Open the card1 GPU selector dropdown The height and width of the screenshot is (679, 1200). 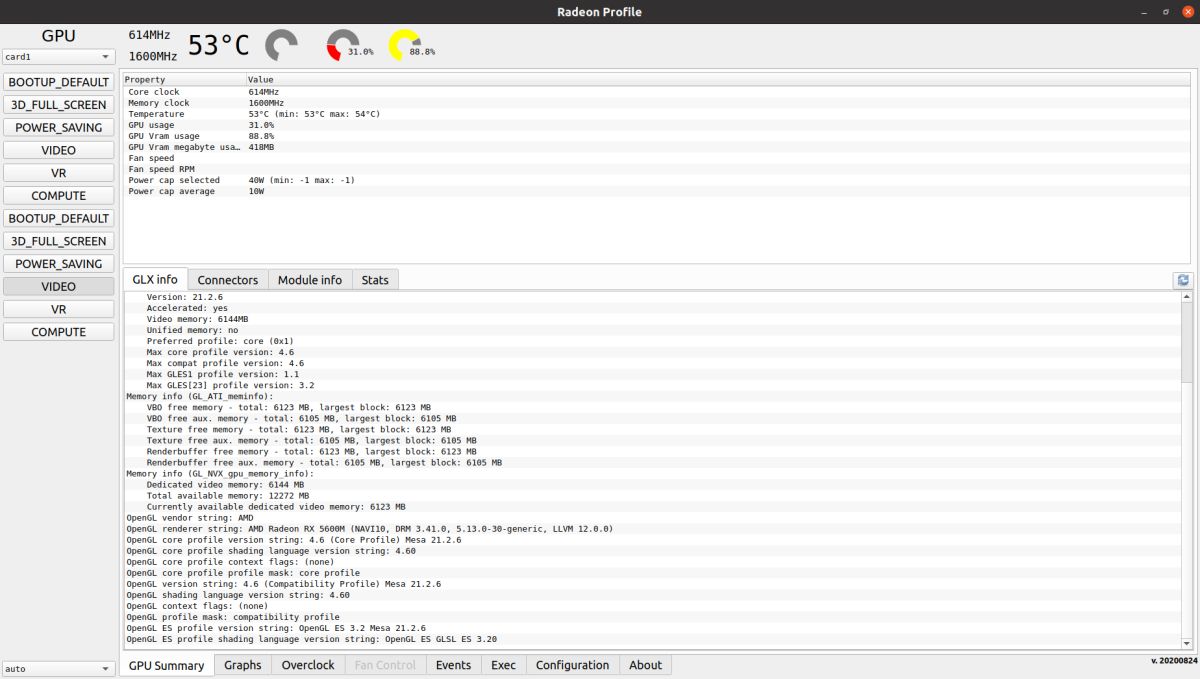58,57
